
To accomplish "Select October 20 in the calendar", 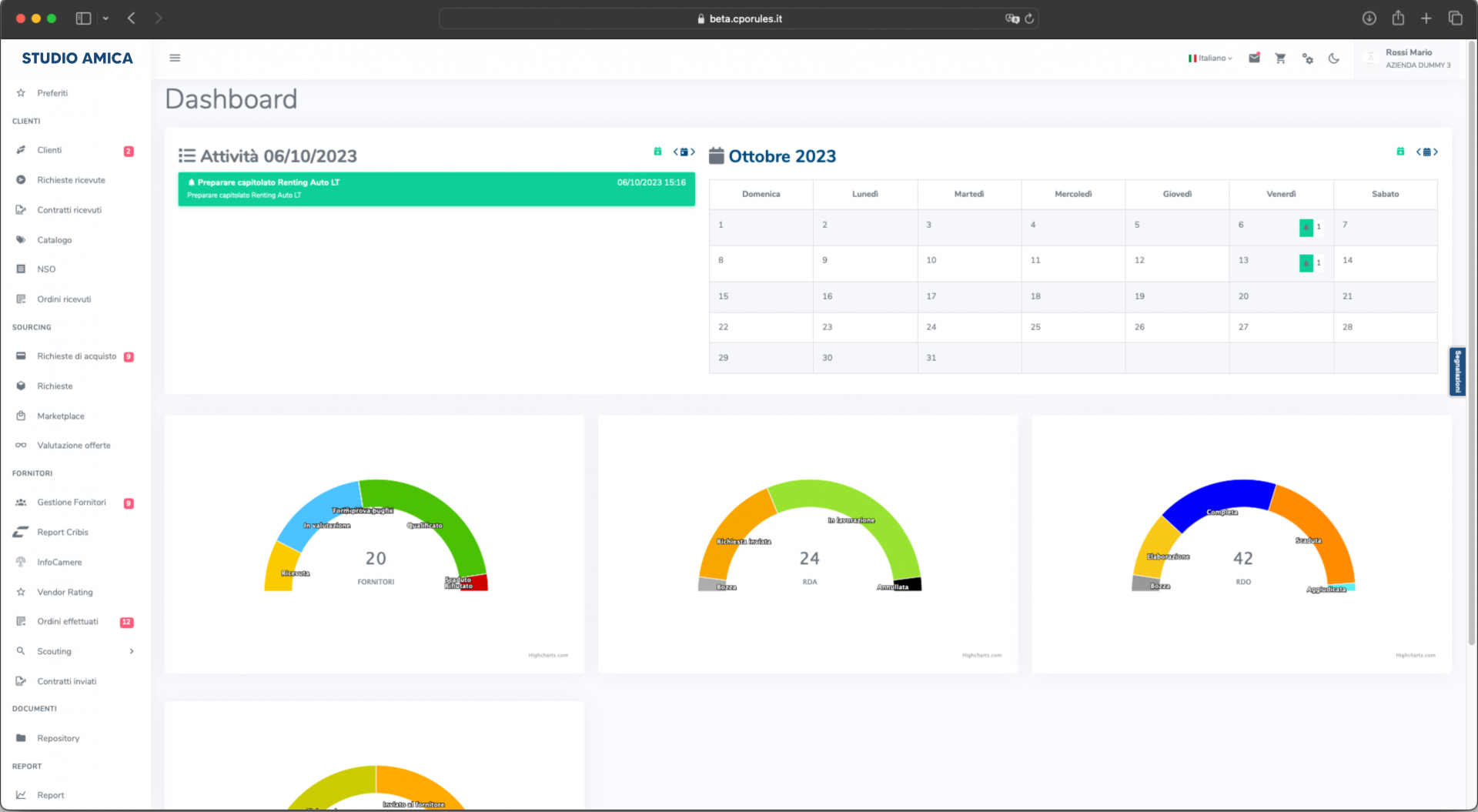I will (1281, 297).
